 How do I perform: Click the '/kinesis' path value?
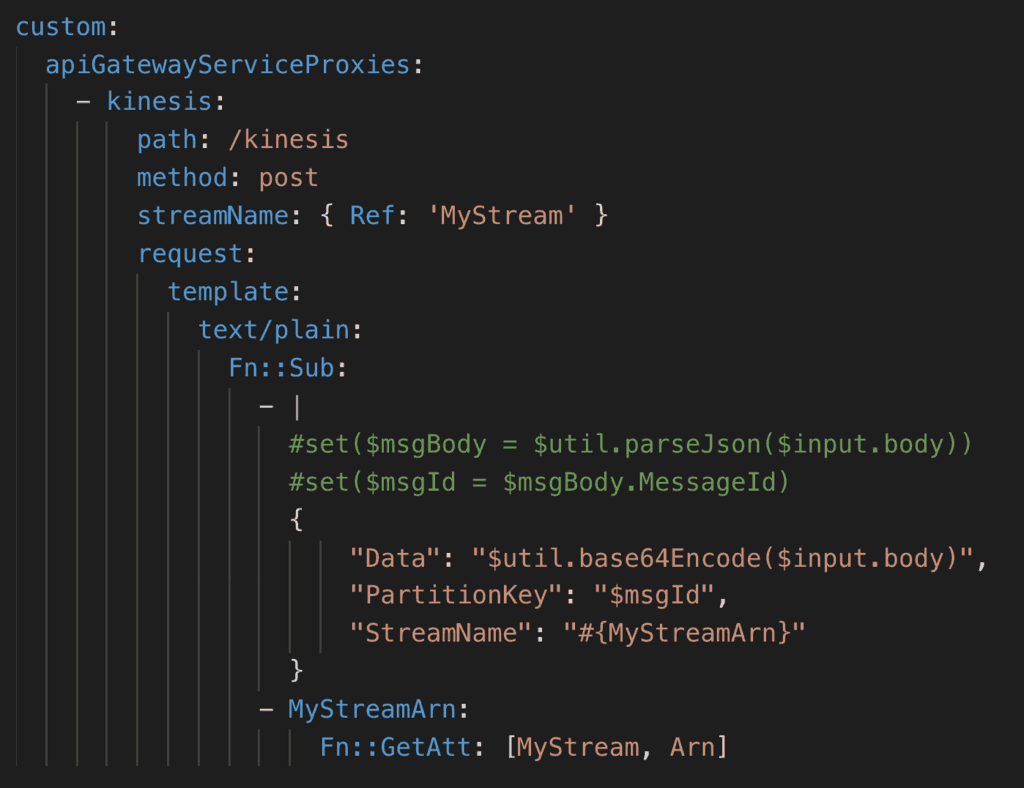288,140
